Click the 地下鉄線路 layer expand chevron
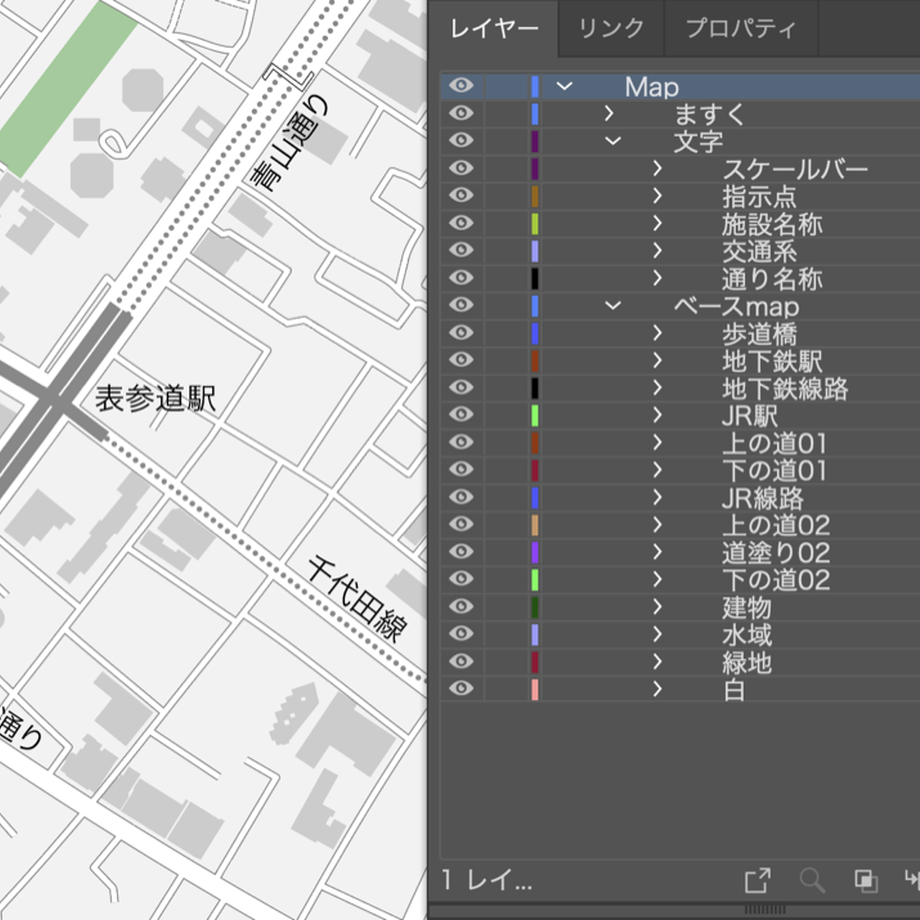Screen dimensions: 920x920 click(x=658, y=388)
